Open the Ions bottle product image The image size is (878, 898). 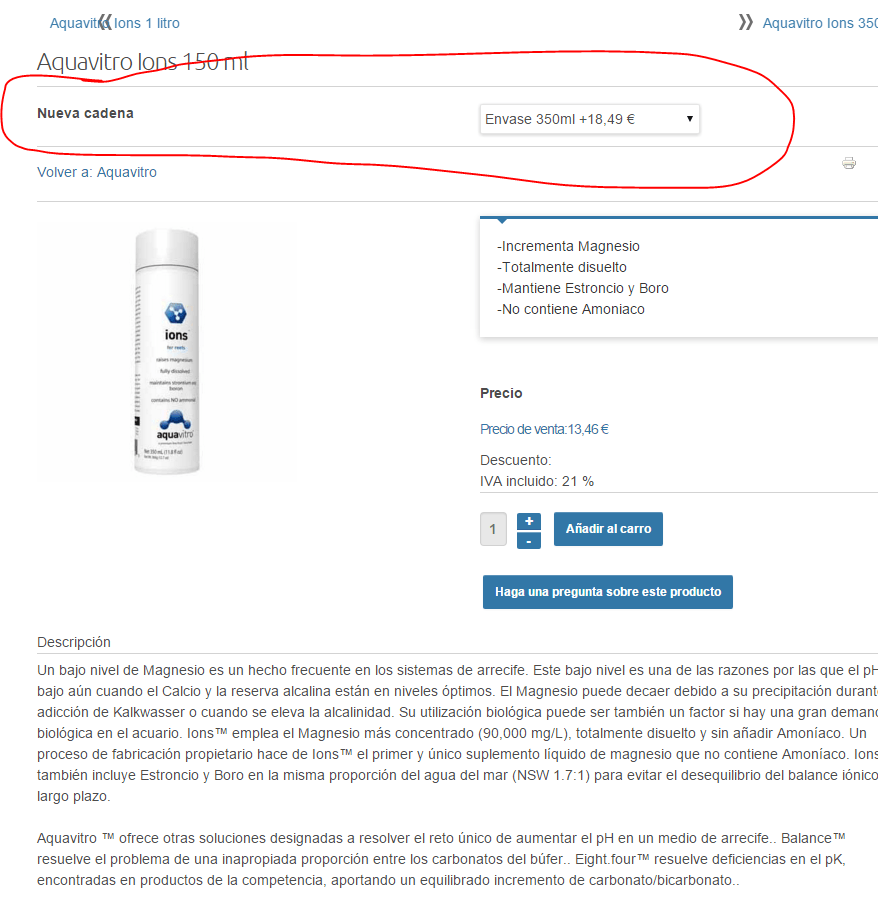point(167,352)
